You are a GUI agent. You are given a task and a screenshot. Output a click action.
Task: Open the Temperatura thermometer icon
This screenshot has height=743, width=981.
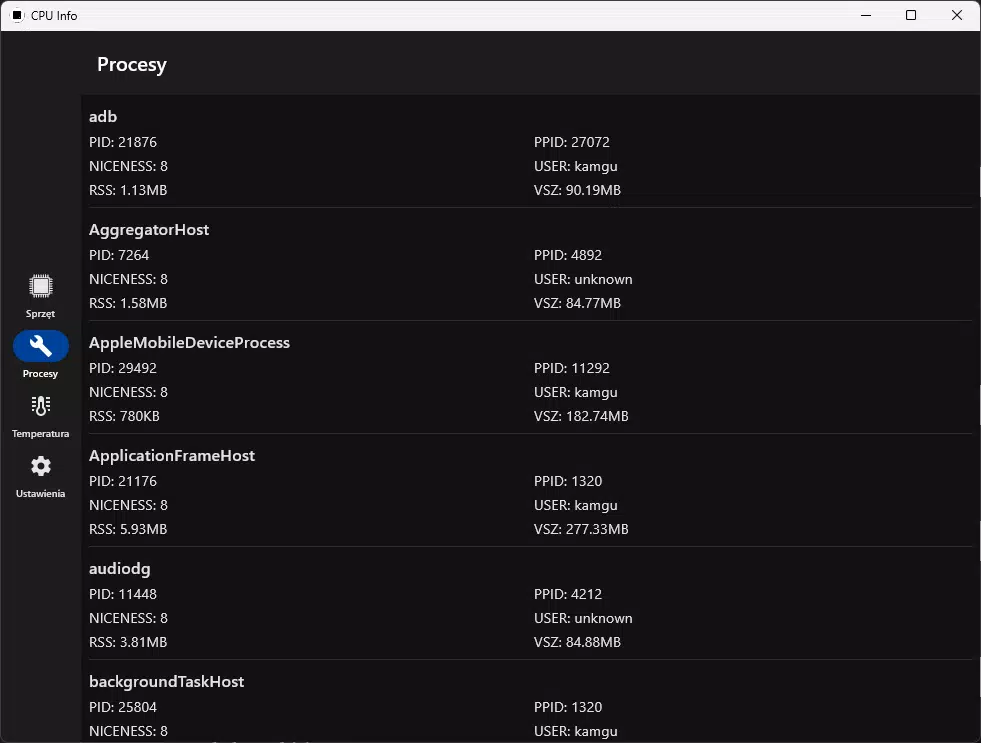tap(41, 406)
